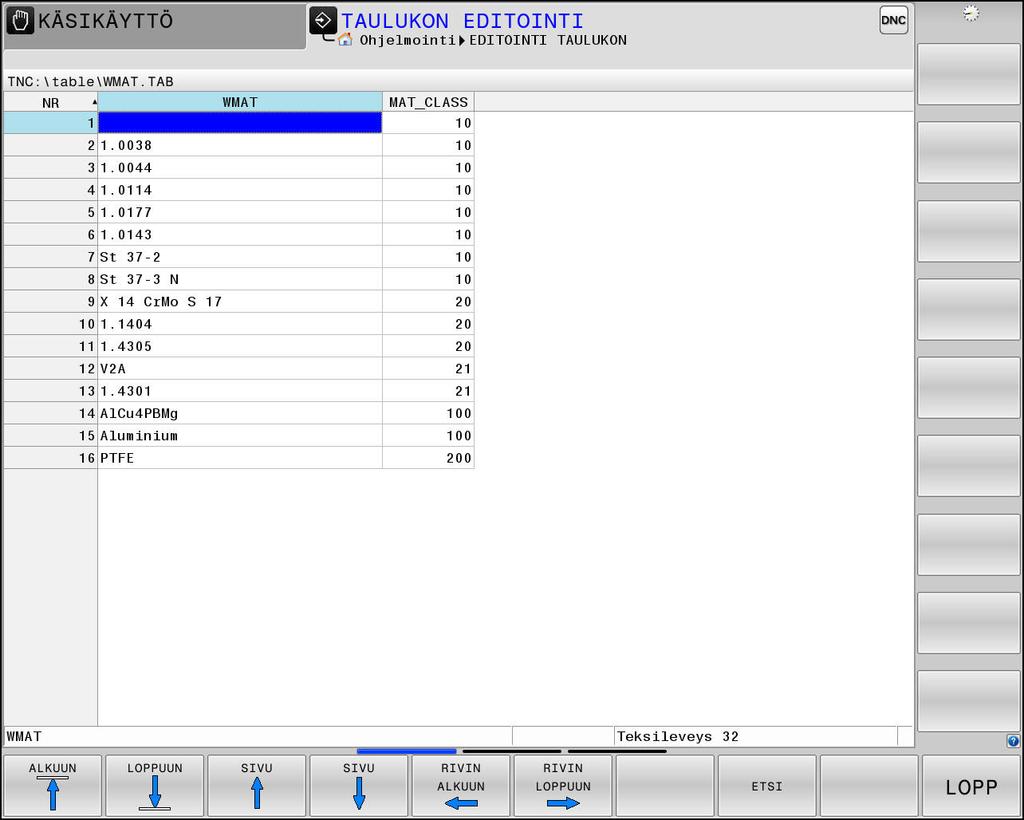Select MAT_CLASS value 200 for PTFE
Screen dimensions: 1024x820
pyautogui.click(x=428, y=458)
